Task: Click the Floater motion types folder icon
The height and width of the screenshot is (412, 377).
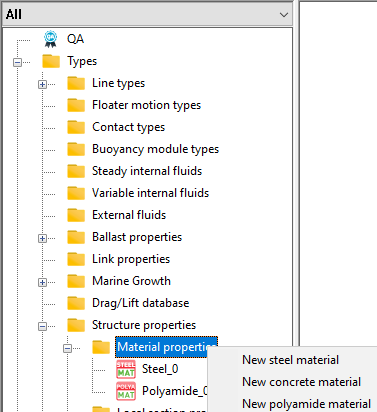Action: pyautogui.click(x=76, y=105)
